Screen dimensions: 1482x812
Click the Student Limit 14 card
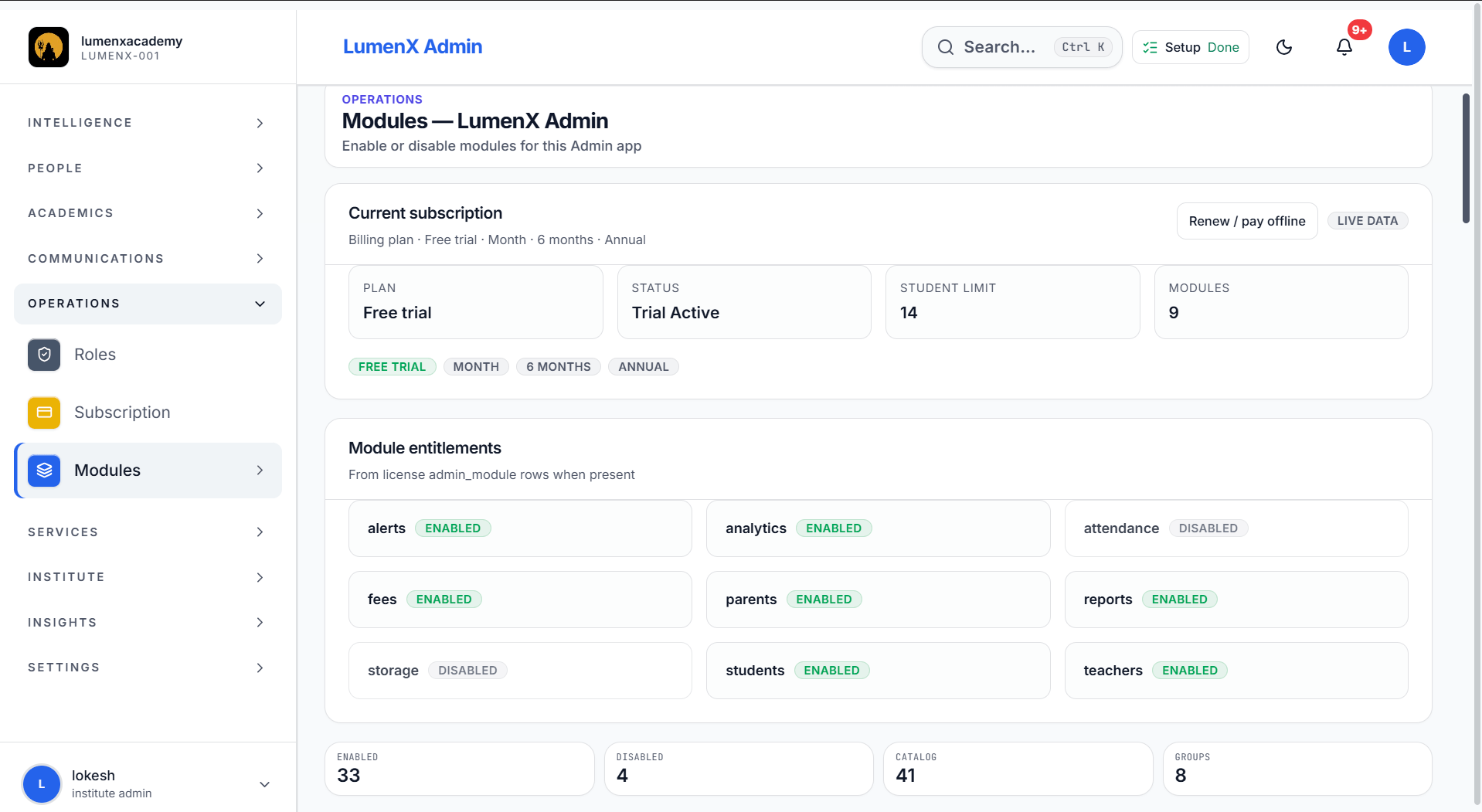pos(1012,302)
